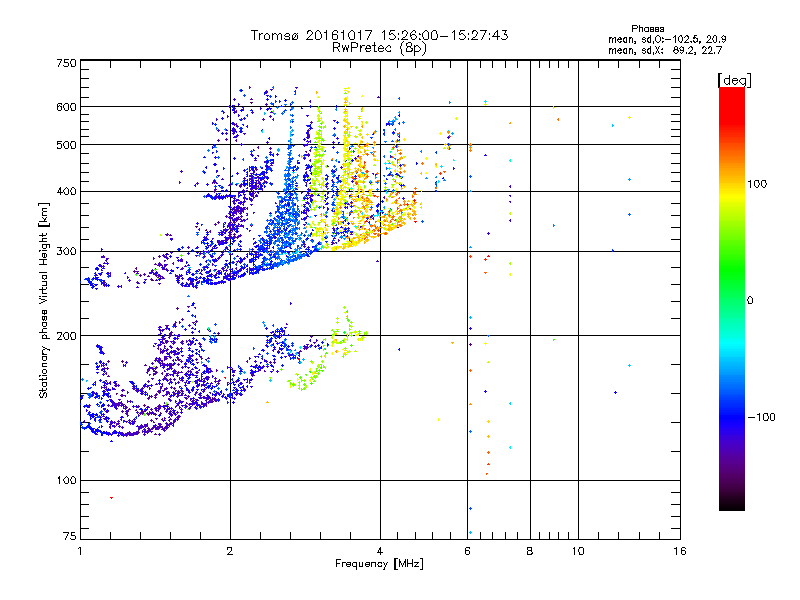Click the x-axis tick label "8"
This screenshot has height=600, width=800.
coord(530,552)
